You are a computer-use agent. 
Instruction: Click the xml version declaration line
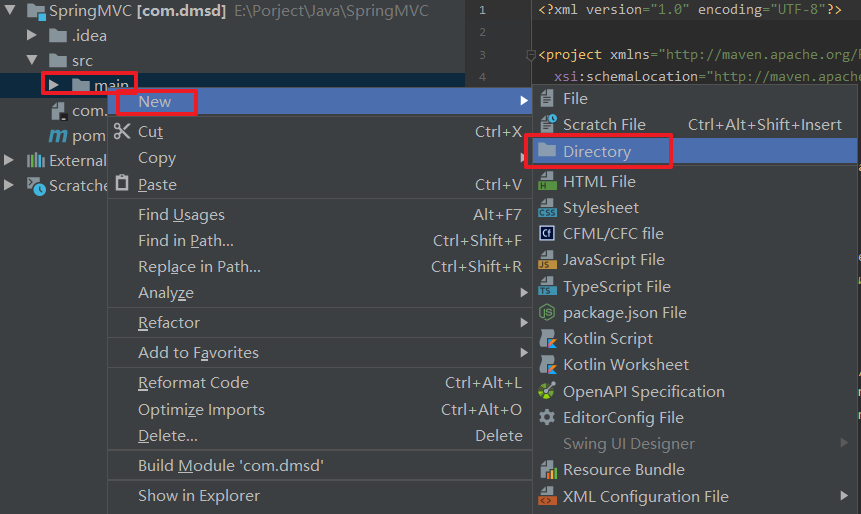(690, 10)
